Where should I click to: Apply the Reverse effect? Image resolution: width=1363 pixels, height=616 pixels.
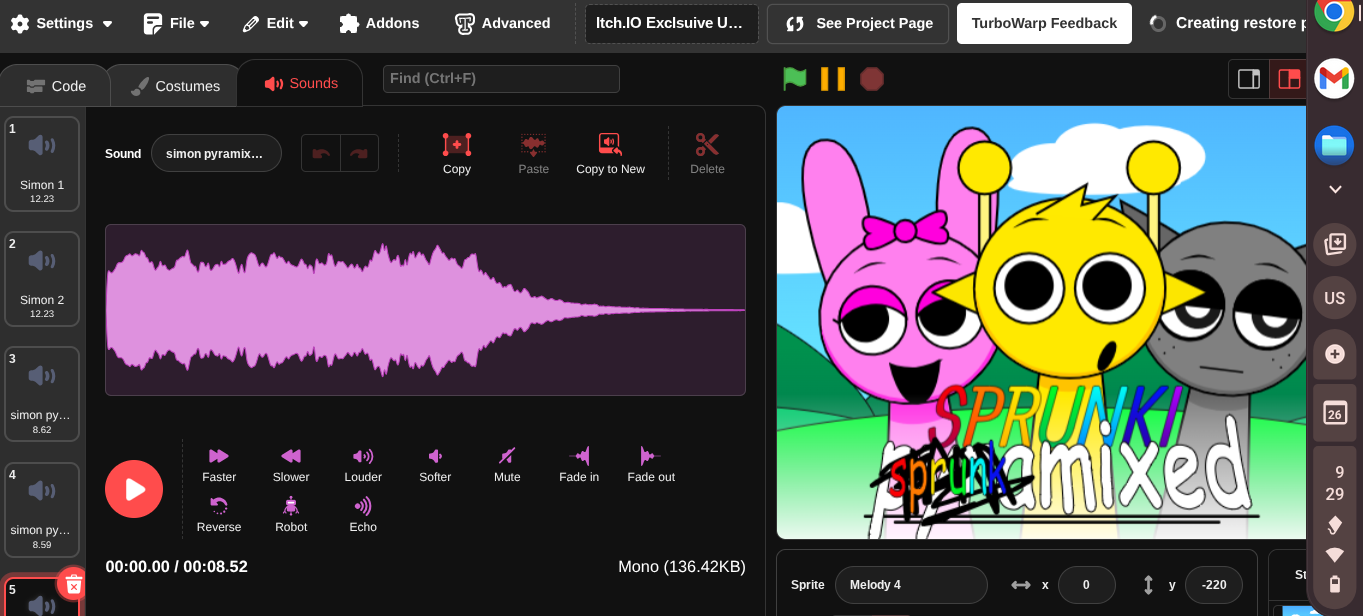point(219,515)
